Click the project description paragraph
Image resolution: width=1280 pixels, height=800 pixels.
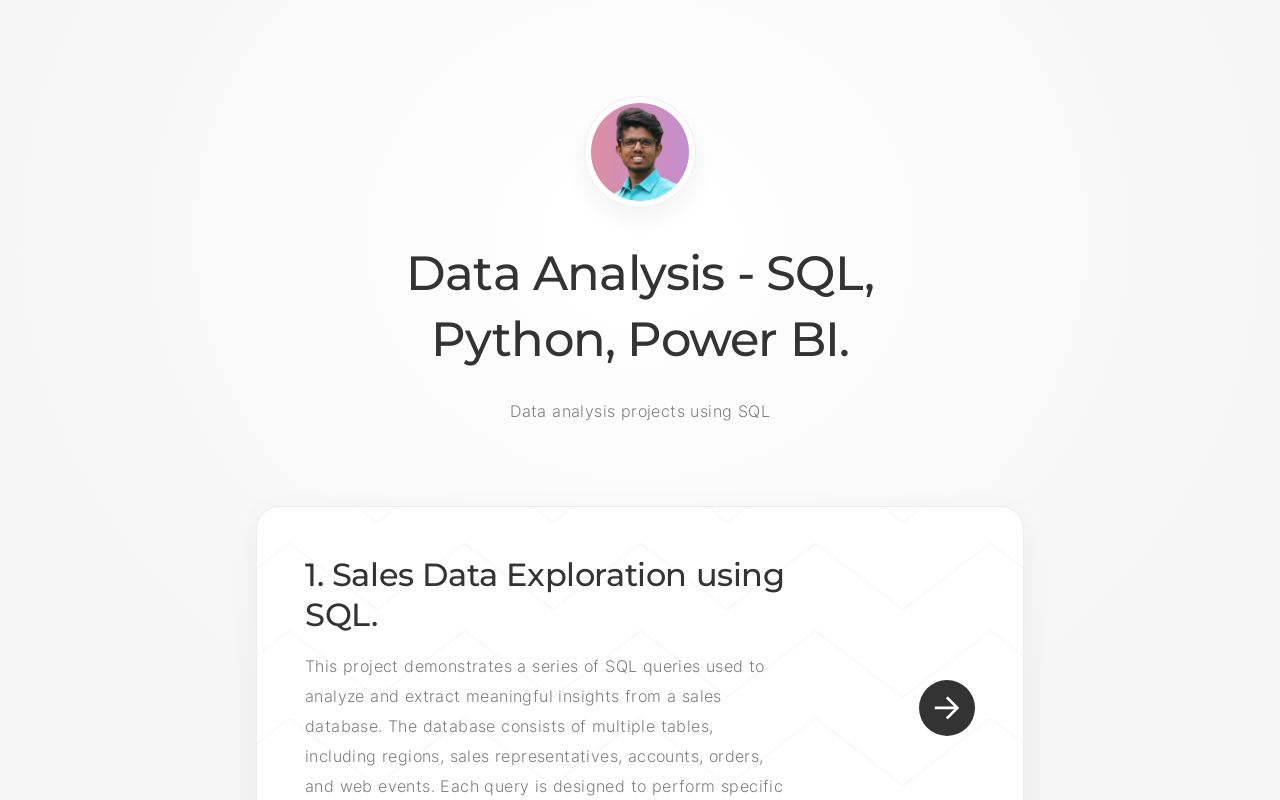coord(545,726)
